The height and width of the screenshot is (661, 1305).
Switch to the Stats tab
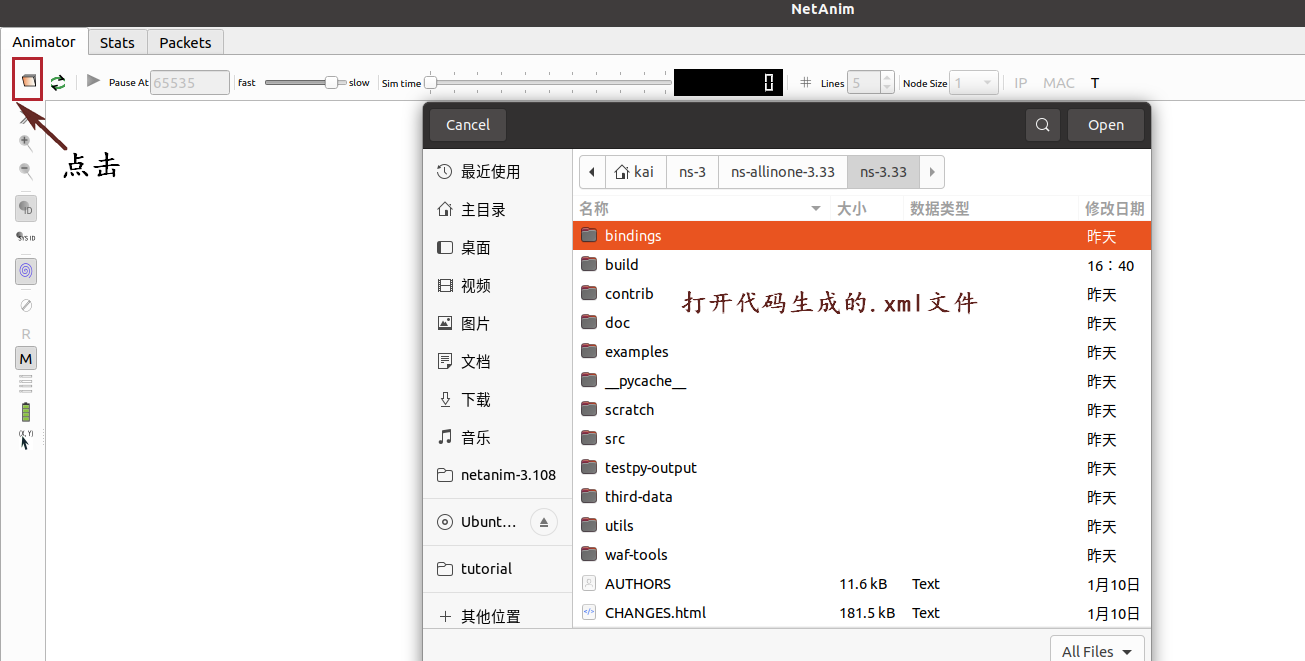117,42
